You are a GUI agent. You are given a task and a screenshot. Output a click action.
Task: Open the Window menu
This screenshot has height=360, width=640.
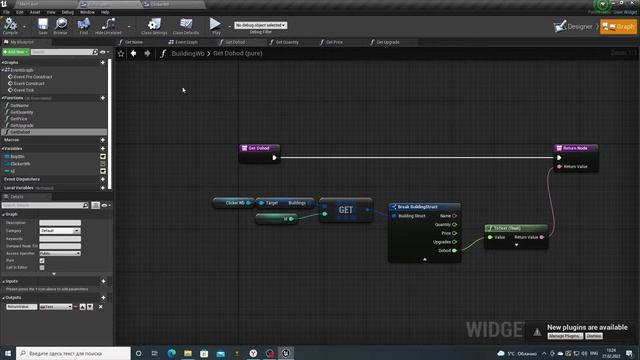[87, 12]
